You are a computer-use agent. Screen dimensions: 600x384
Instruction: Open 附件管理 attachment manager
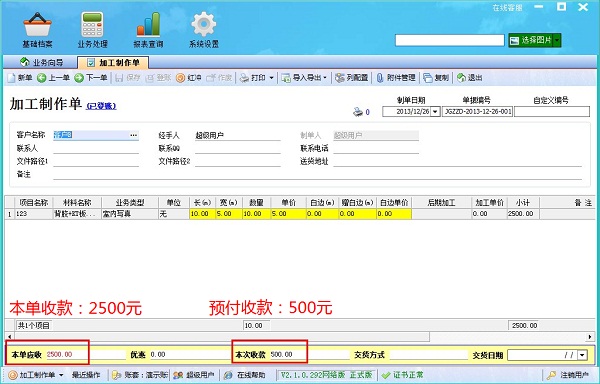click(396, 78)
